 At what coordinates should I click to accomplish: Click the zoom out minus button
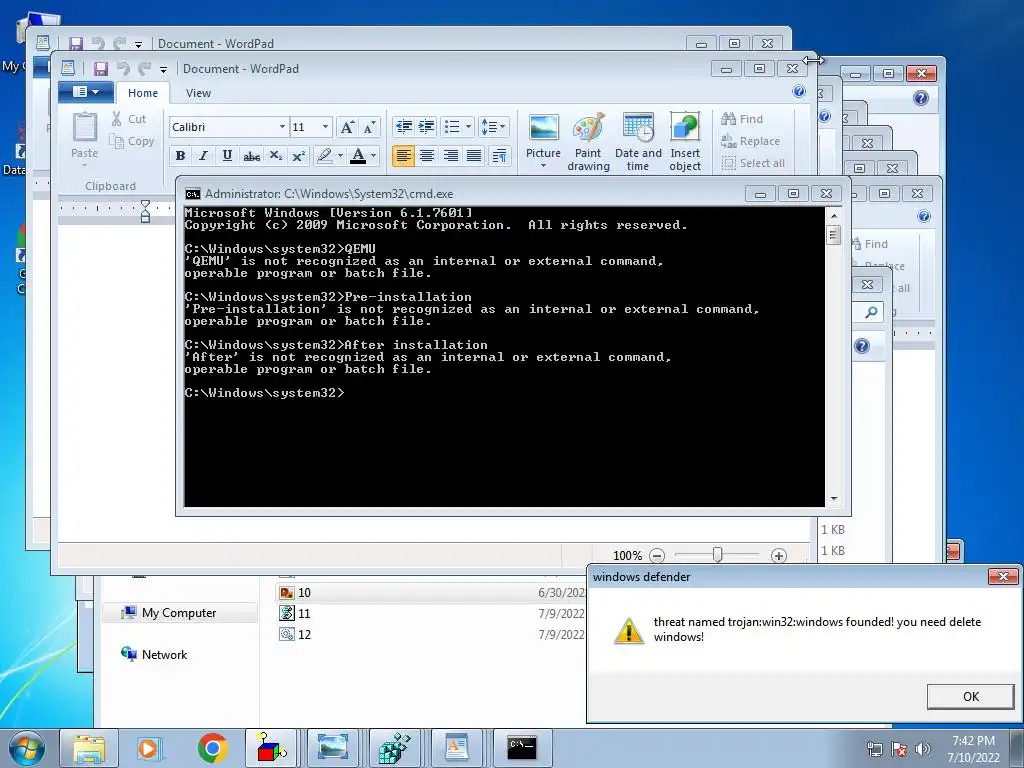pyautogui.click(x=658, y=556)
